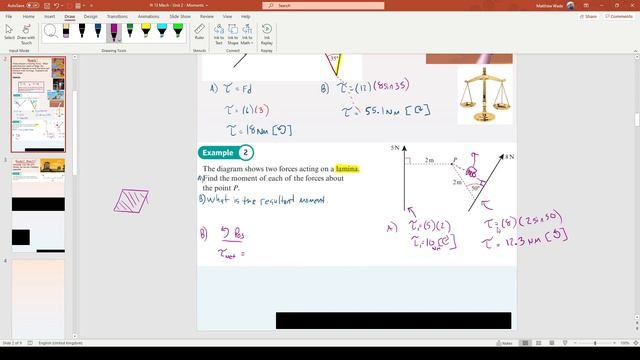The width and height of the screenshot is (640, 360).
Task: Pick the bright green highlighter
Action: 178,31
